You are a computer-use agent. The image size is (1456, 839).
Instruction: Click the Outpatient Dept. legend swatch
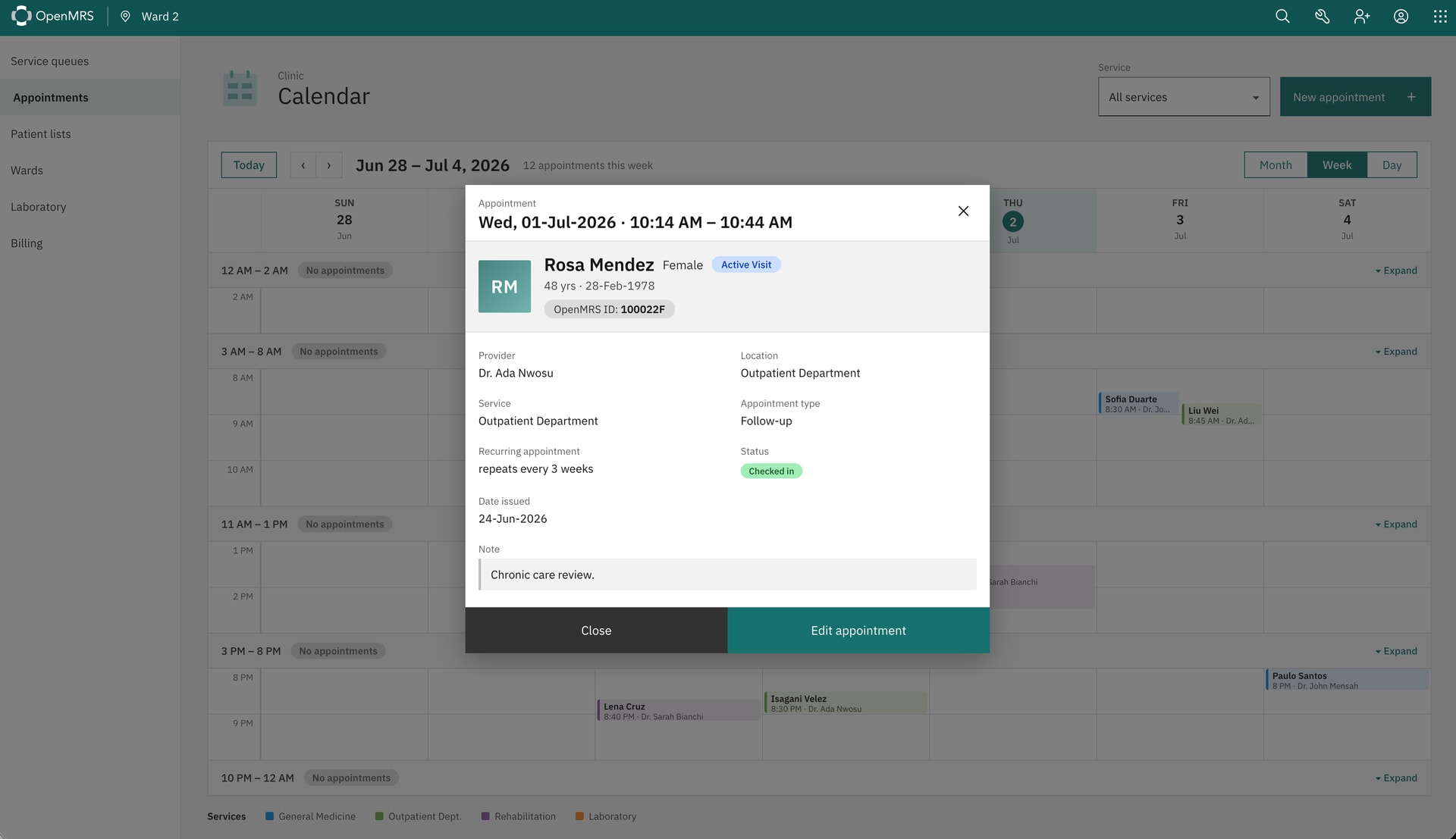[379, 816]
